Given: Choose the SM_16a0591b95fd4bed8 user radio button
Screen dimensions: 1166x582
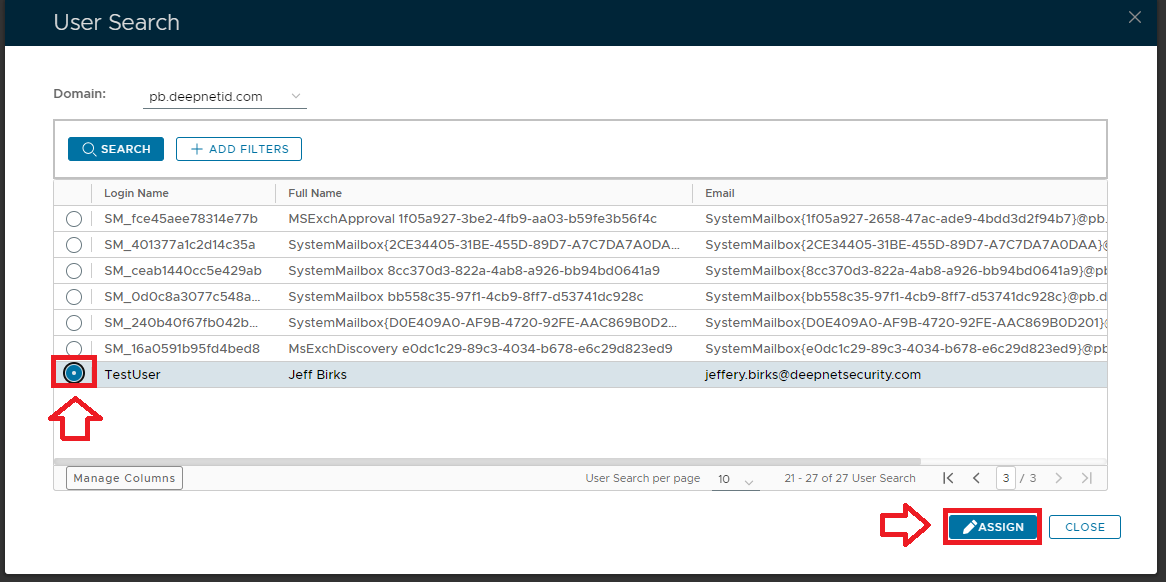Looking at the screenshot, I should coord(74,348).
